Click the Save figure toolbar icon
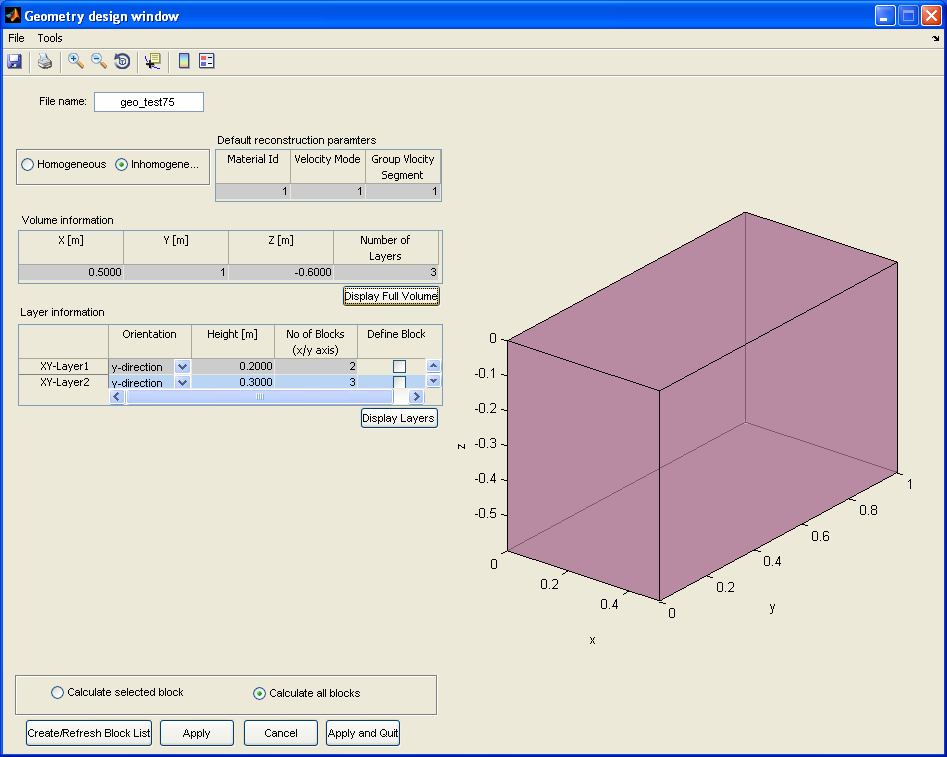947x757 pixels. 14,61
